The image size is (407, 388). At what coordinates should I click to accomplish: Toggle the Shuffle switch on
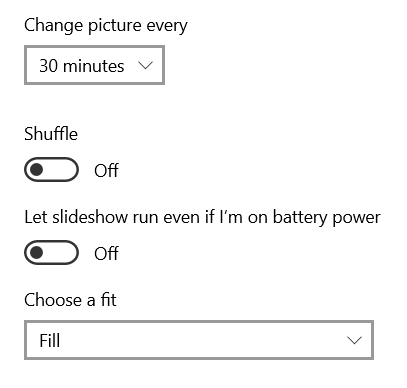point(51,170)
